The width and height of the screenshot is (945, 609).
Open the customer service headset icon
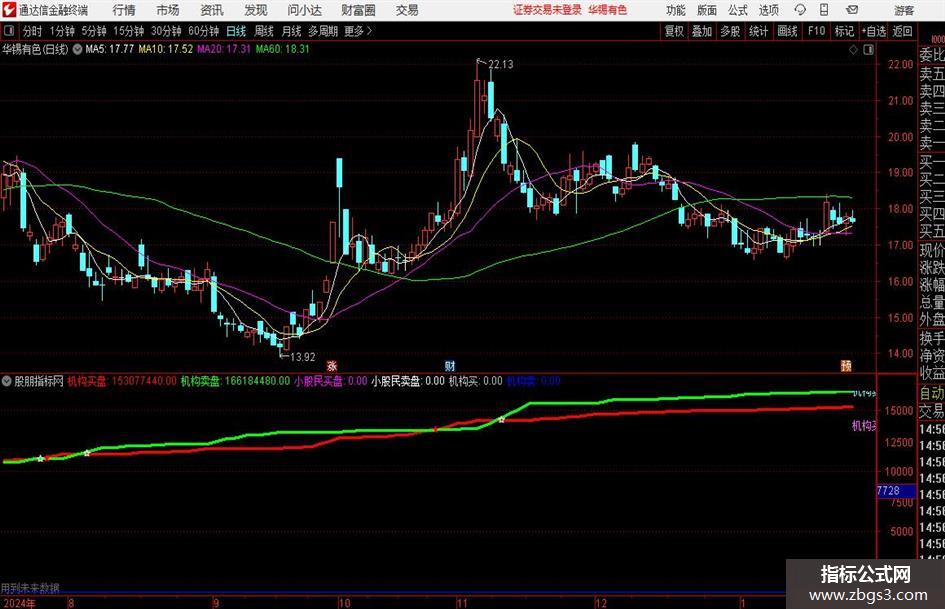point(800,10)
